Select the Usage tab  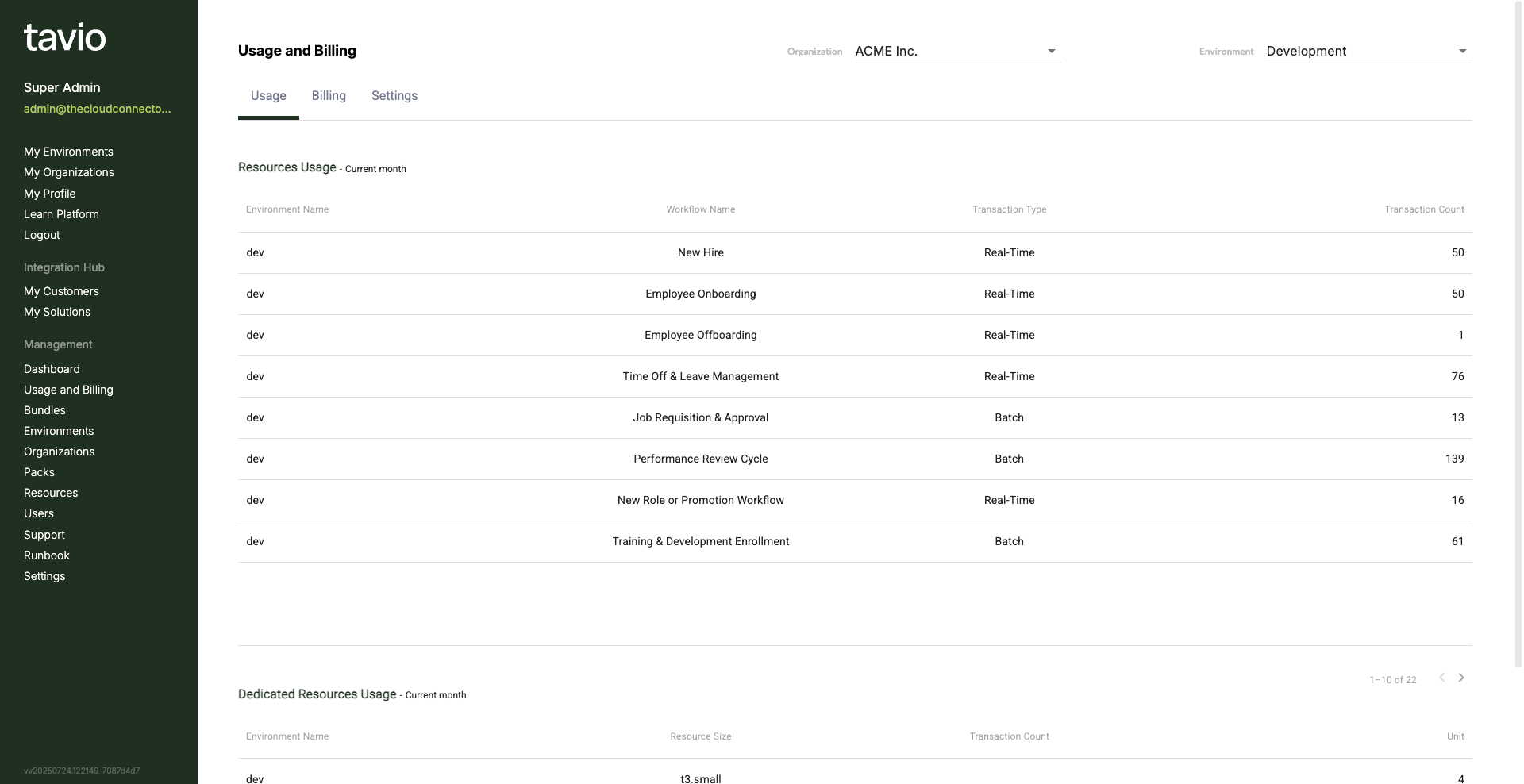(267, 95)
